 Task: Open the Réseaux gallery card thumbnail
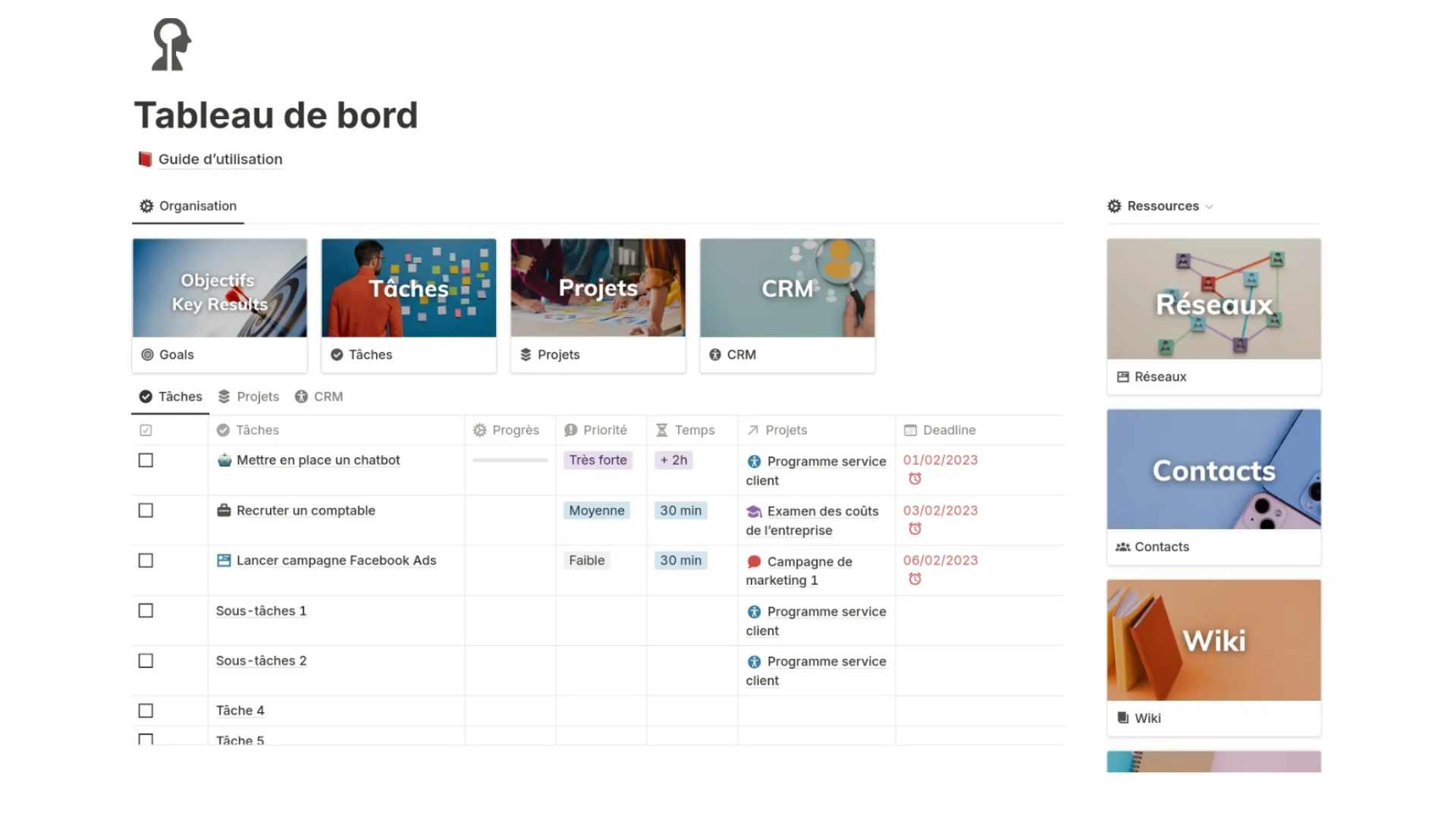coord(1213,300)
